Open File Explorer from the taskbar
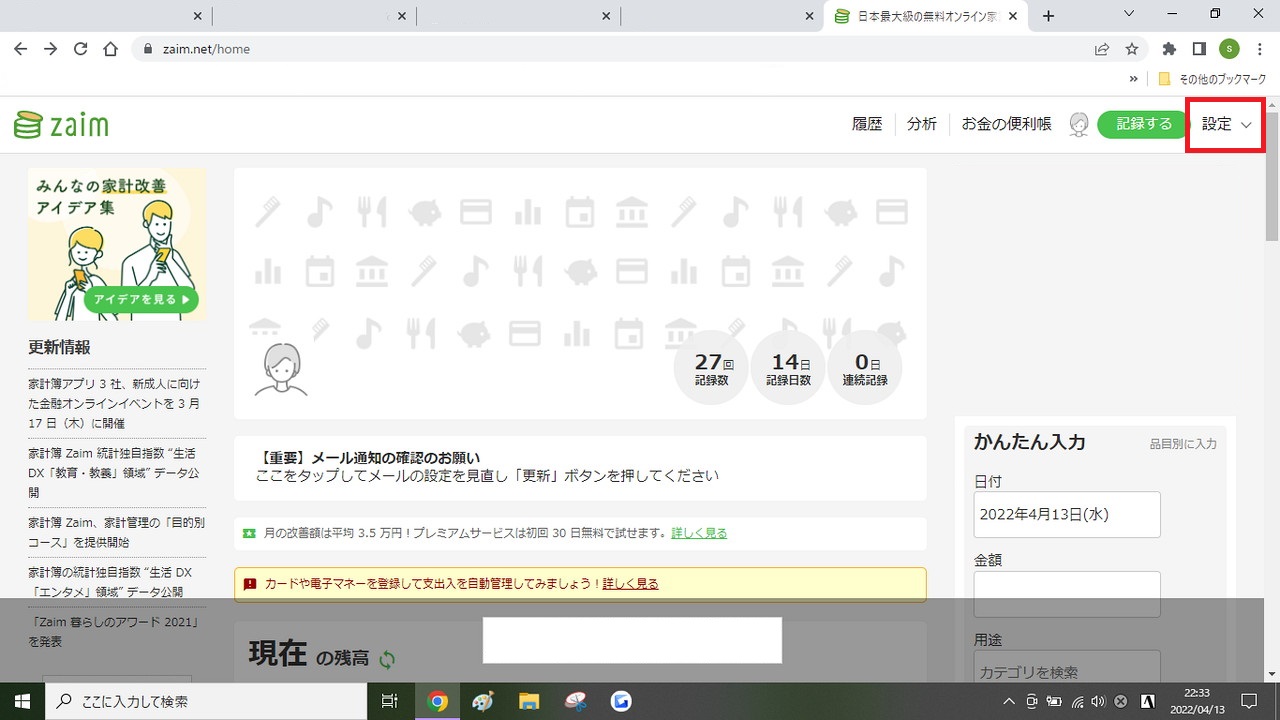This screenshot has height=720, width=1280. point(529,701)
